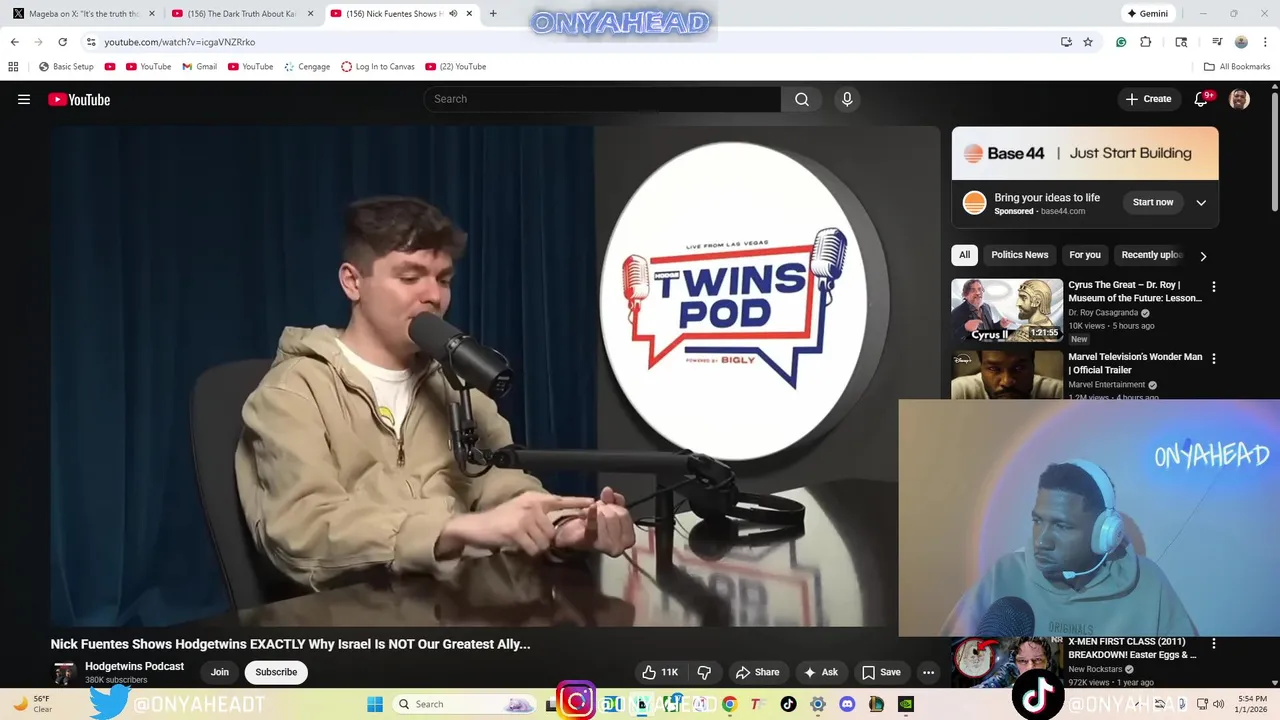The width and height of the screenshot is (1280, 720).
Task: Click the search magnifier button
Action: 802,99
